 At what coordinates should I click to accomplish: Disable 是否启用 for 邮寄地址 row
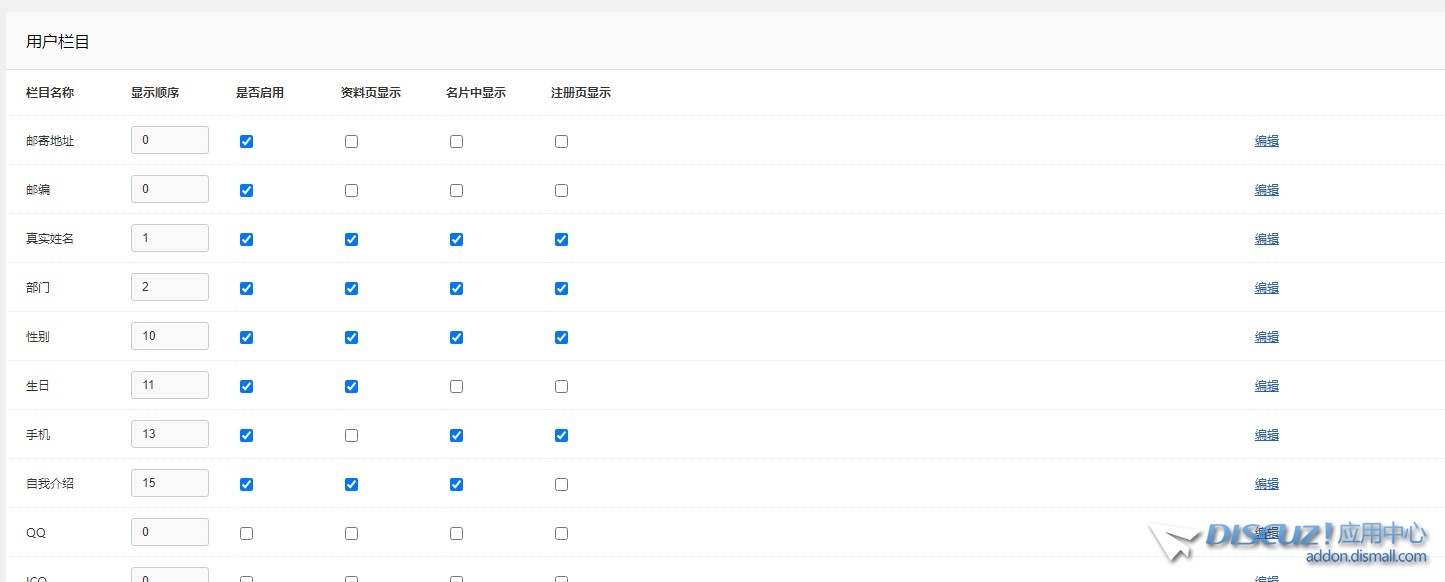[246, 141]
